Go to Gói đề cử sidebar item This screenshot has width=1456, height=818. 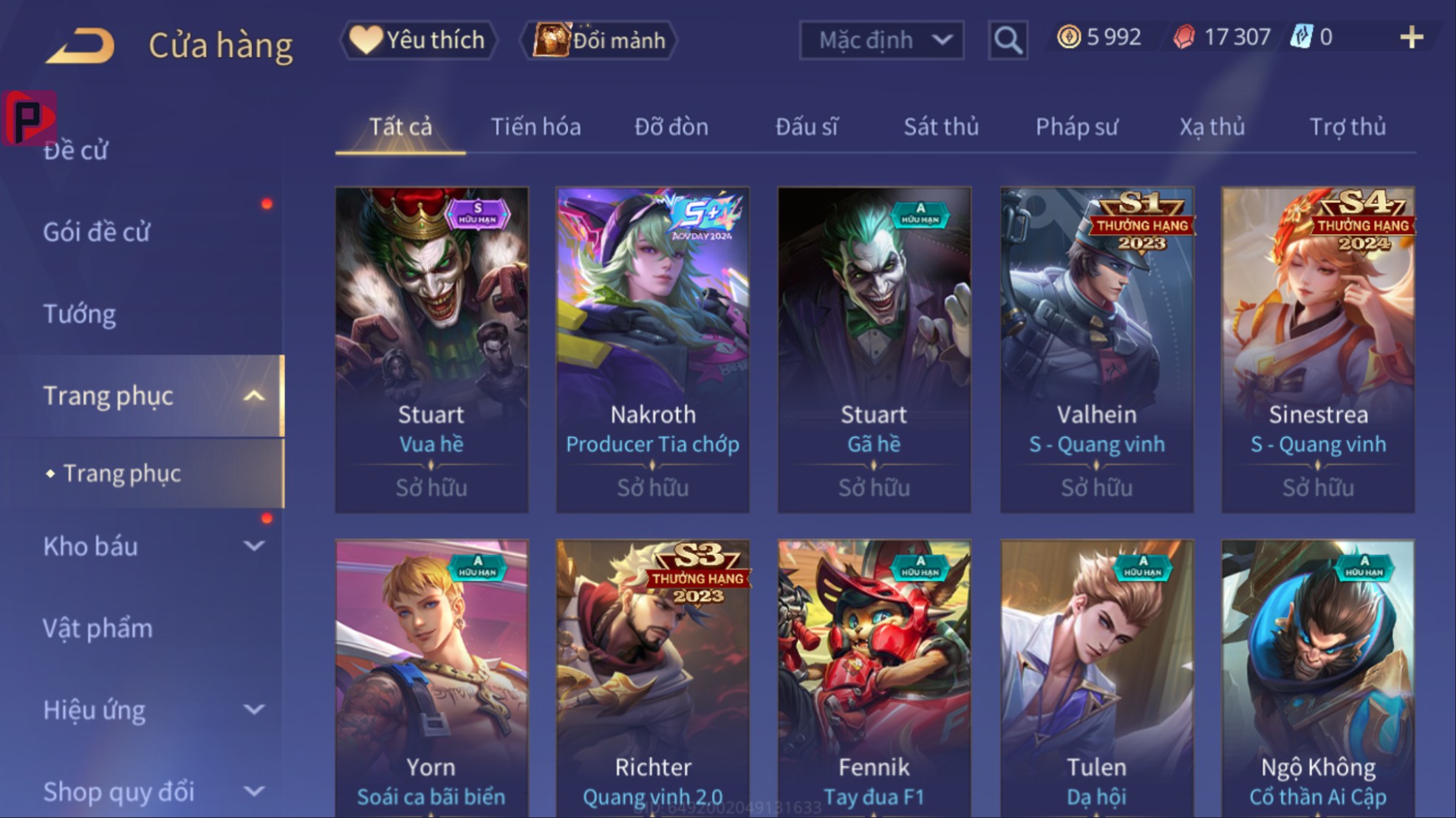pos(97,233)
